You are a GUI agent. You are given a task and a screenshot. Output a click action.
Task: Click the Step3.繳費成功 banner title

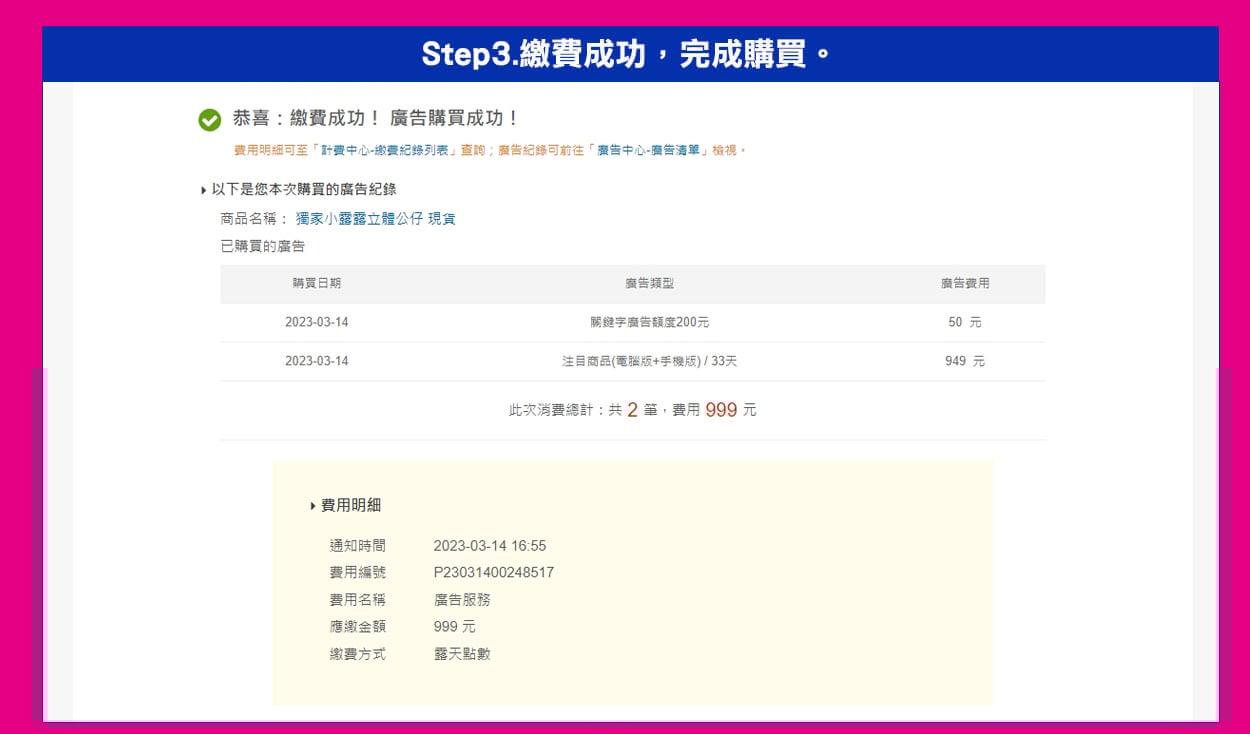coord(625,54)
